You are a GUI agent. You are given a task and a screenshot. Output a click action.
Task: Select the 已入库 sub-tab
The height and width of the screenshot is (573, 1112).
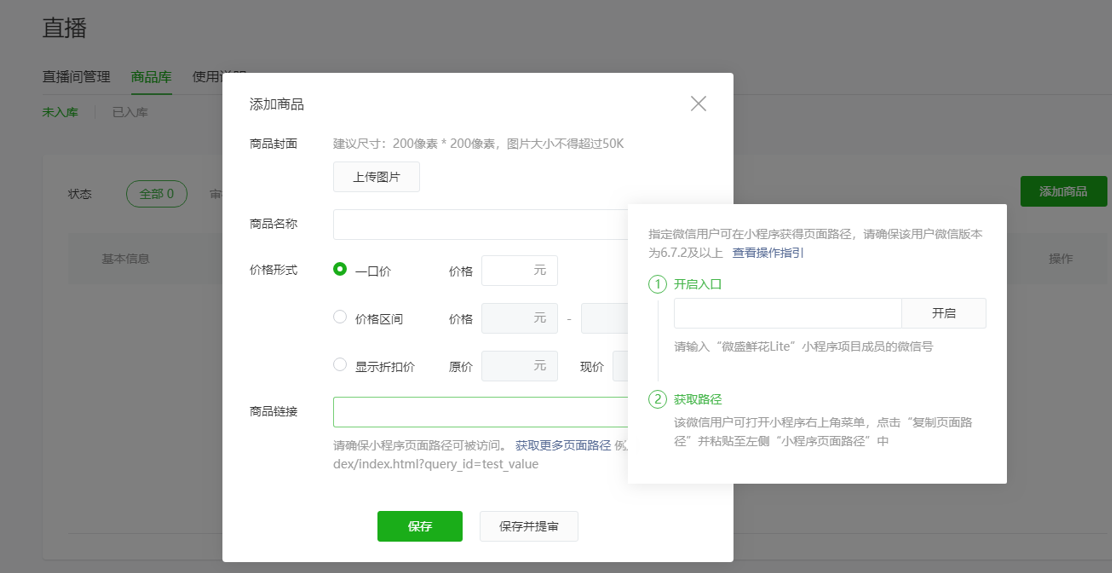tap(130, 112)
